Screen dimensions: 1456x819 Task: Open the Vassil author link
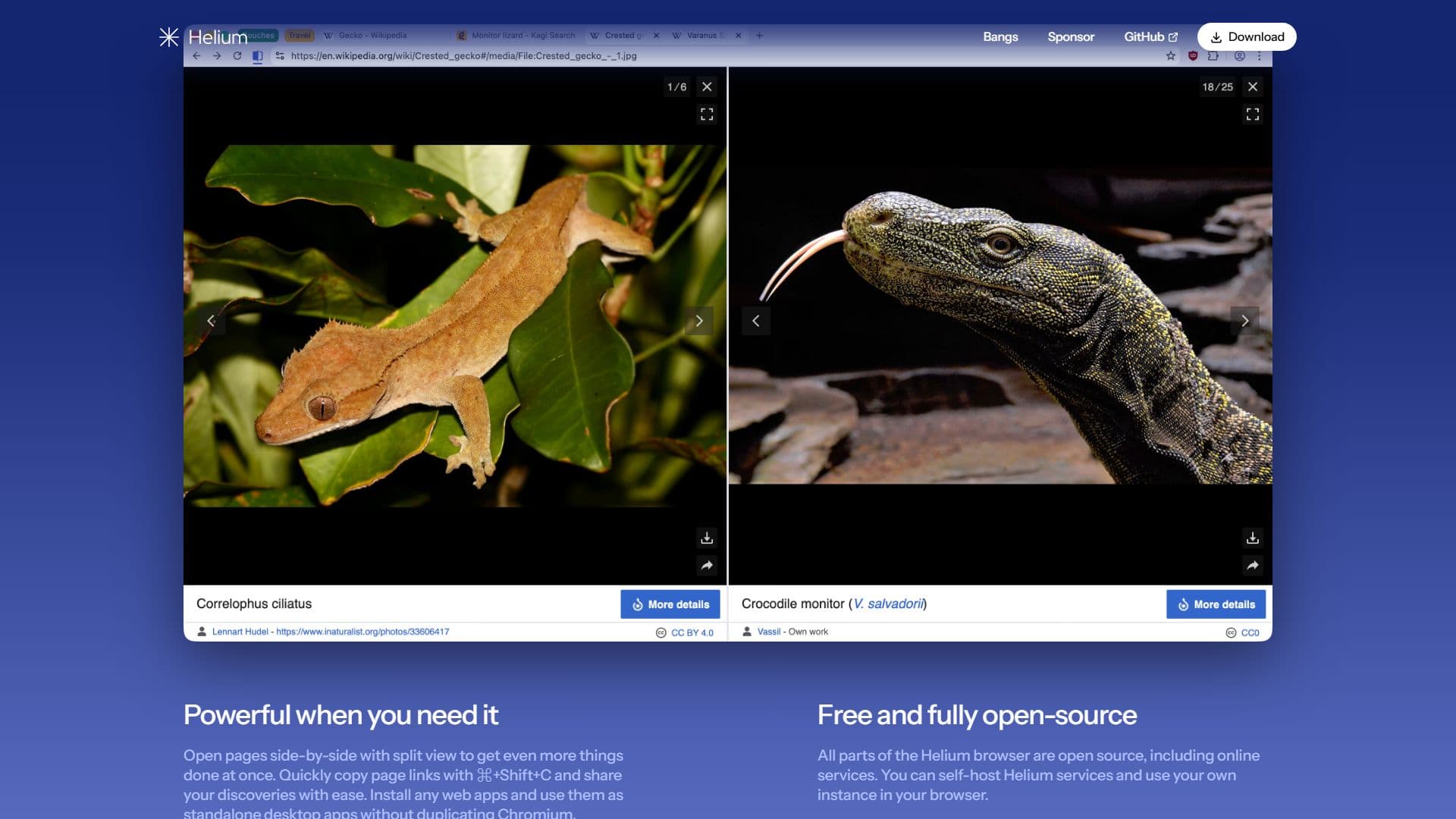pyautogui.click(x=768, y=632)
